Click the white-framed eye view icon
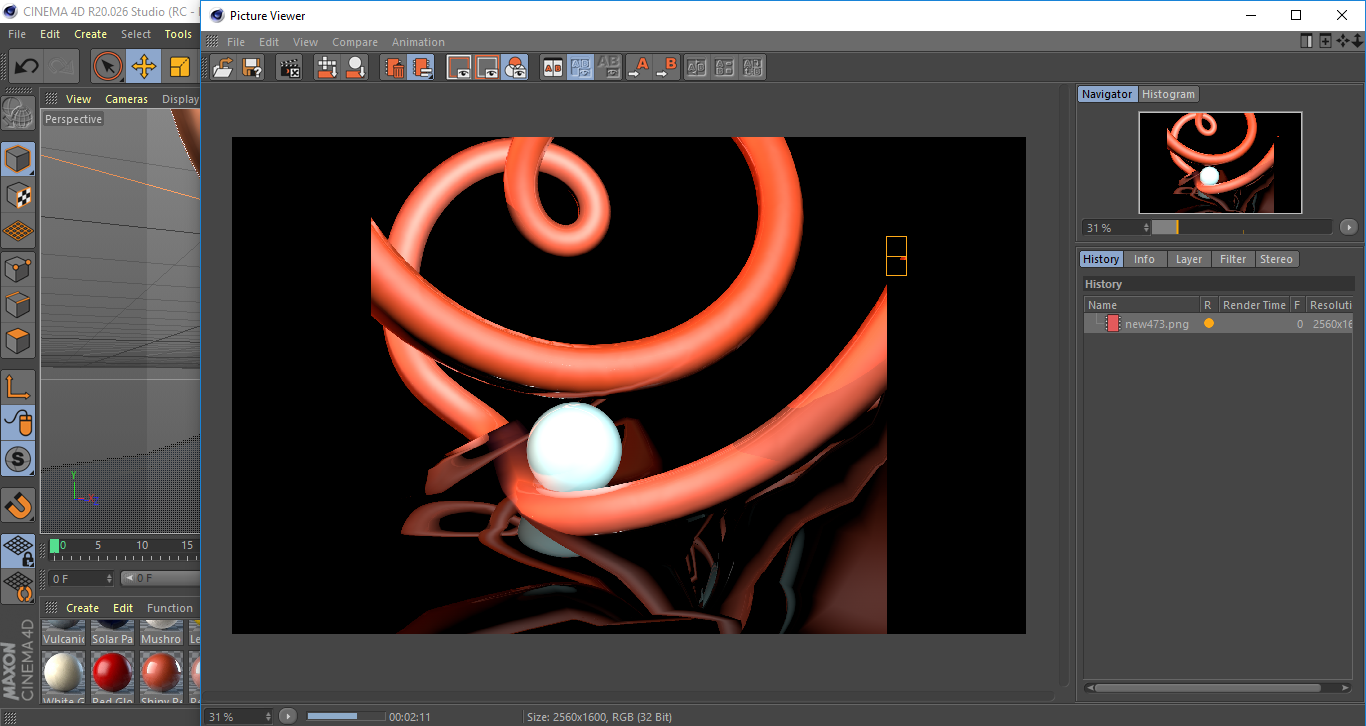Viewport: 1366px width, 726px height. click(x=459, y=68)
